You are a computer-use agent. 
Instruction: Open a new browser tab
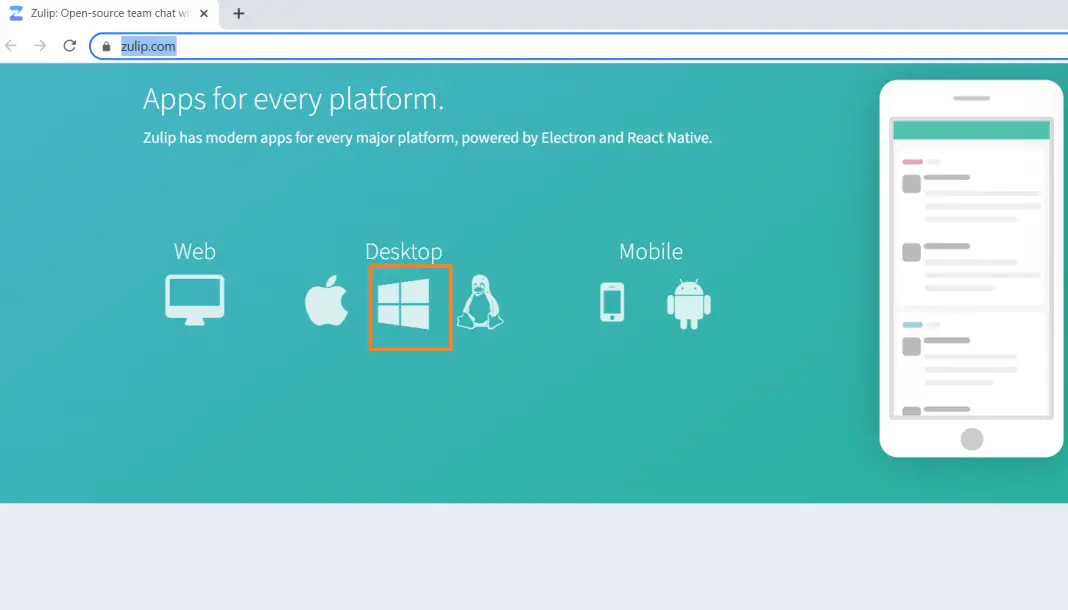pos(239,14)
